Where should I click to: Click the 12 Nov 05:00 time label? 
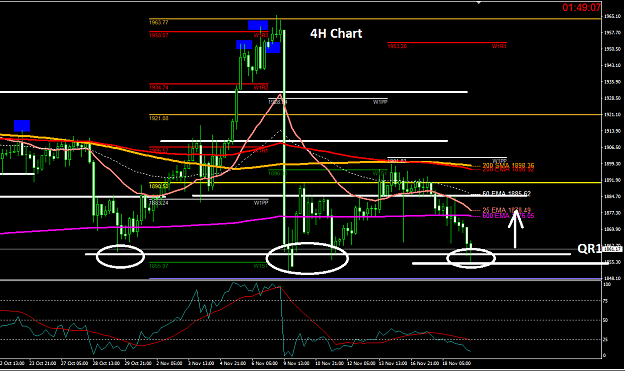(361, 363)
